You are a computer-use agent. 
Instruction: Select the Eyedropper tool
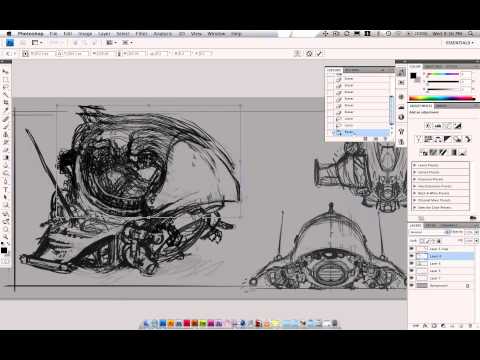click(5, 110)
